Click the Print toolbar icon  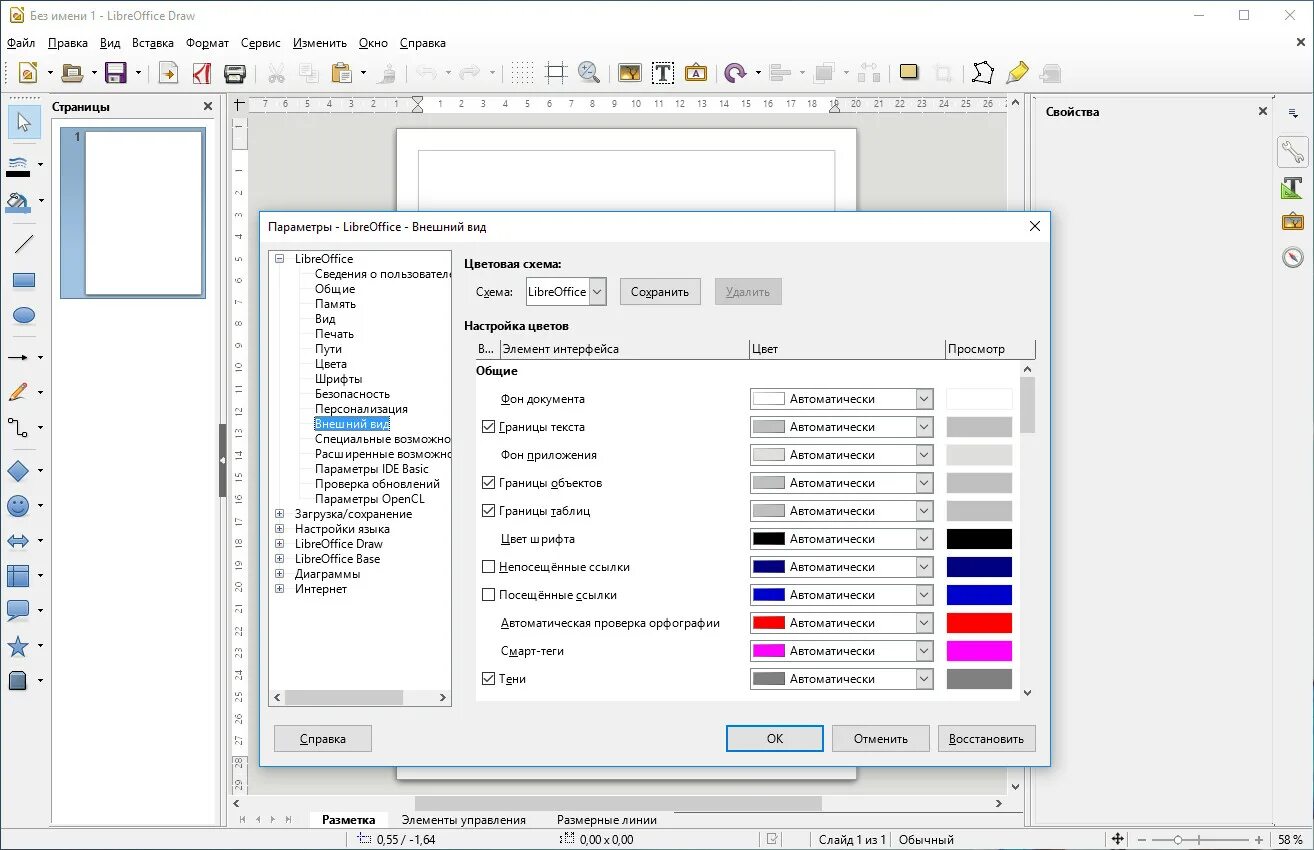point(235,72)
